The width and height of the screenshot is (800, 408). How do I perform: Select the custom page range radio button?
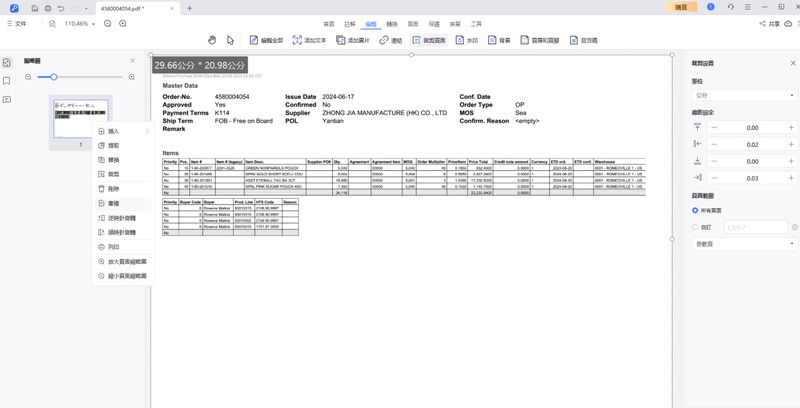(695, 227)
